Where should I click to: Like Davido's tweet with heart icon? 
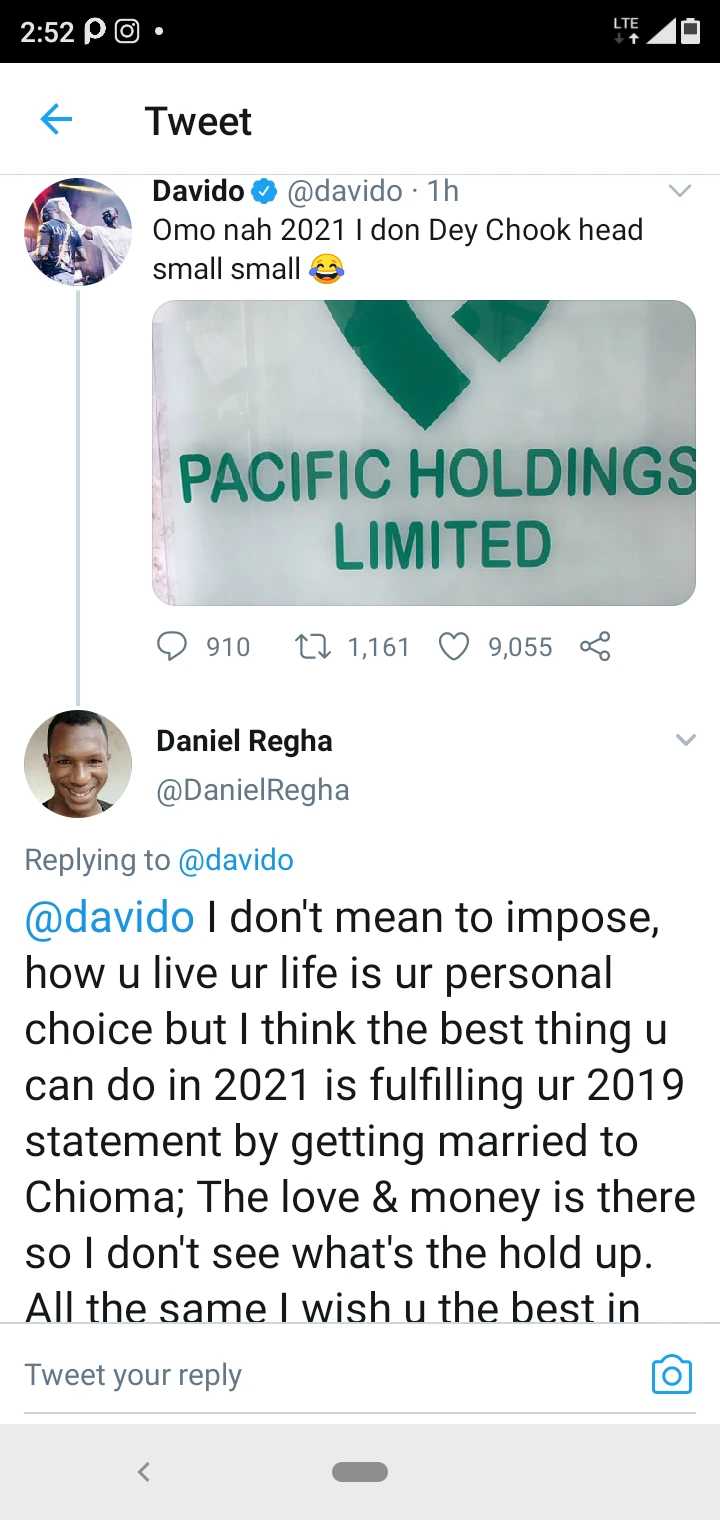[455, 647]
